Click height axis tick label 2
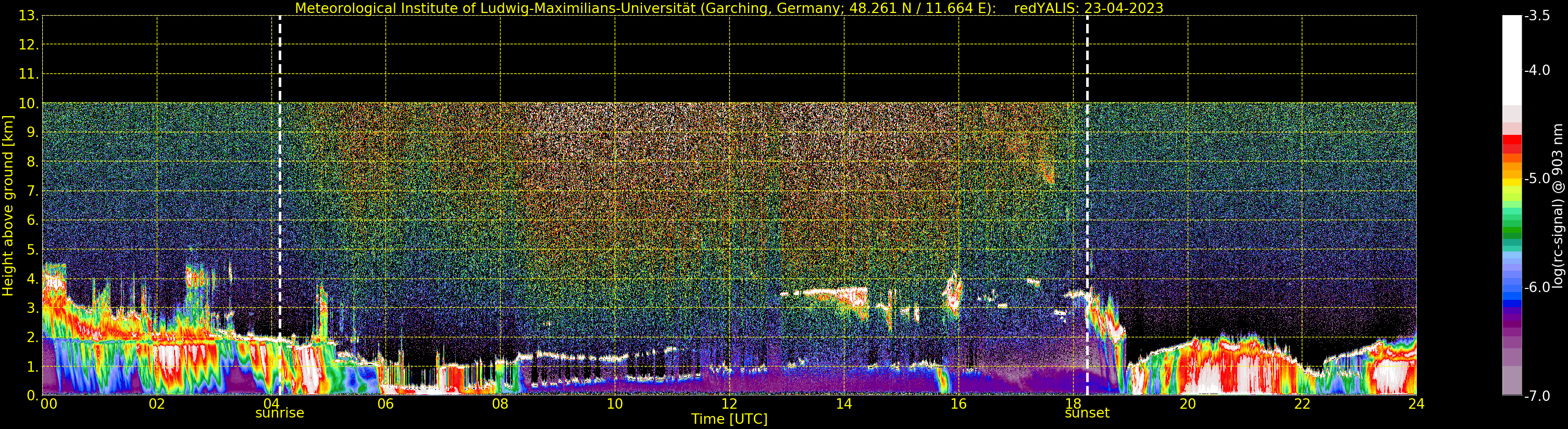This screenshot has width=1568, height=429. point(32,337)
